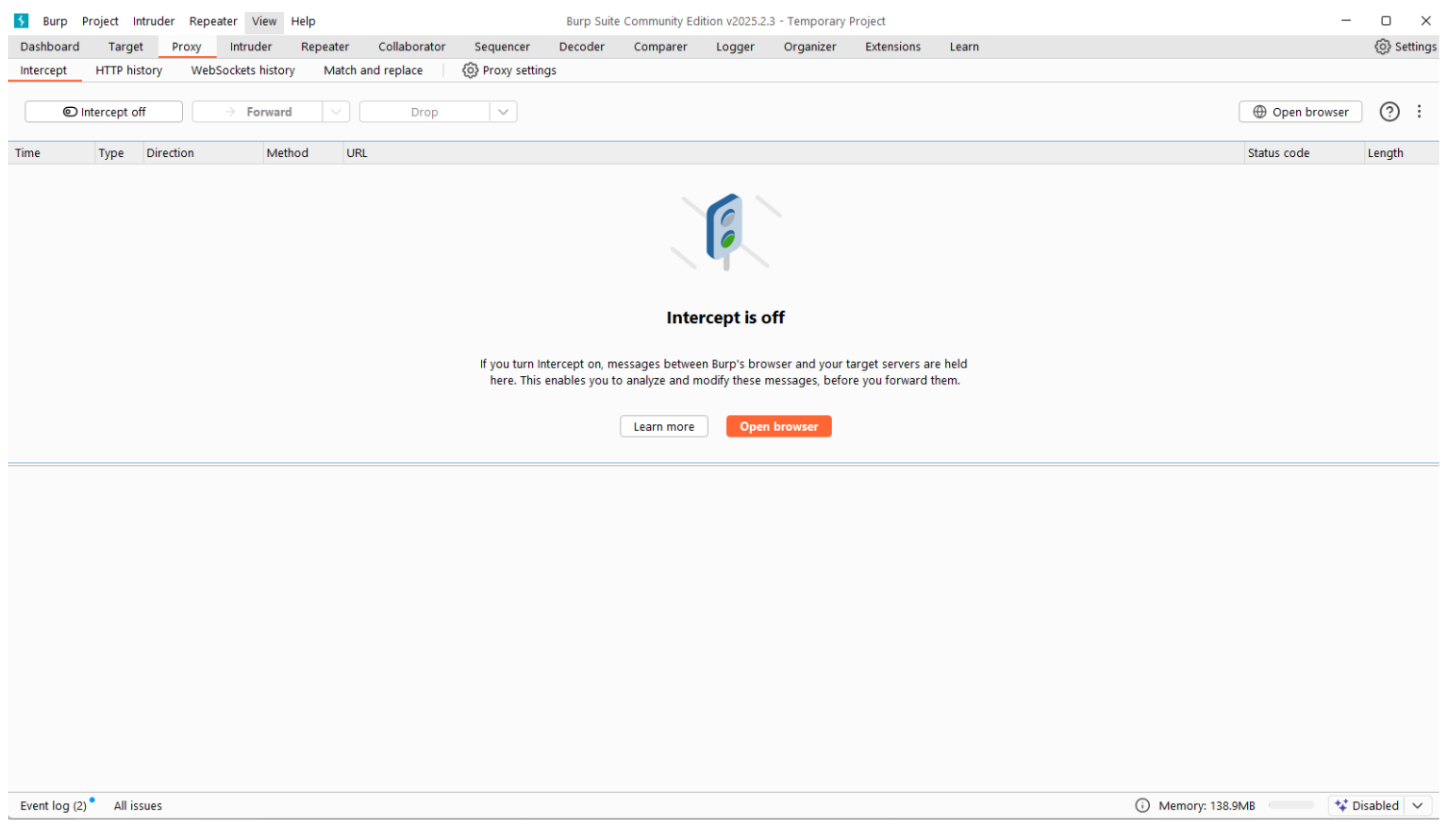
Task: Expand the Forward dropdown arrow
Action: point(337,112)
